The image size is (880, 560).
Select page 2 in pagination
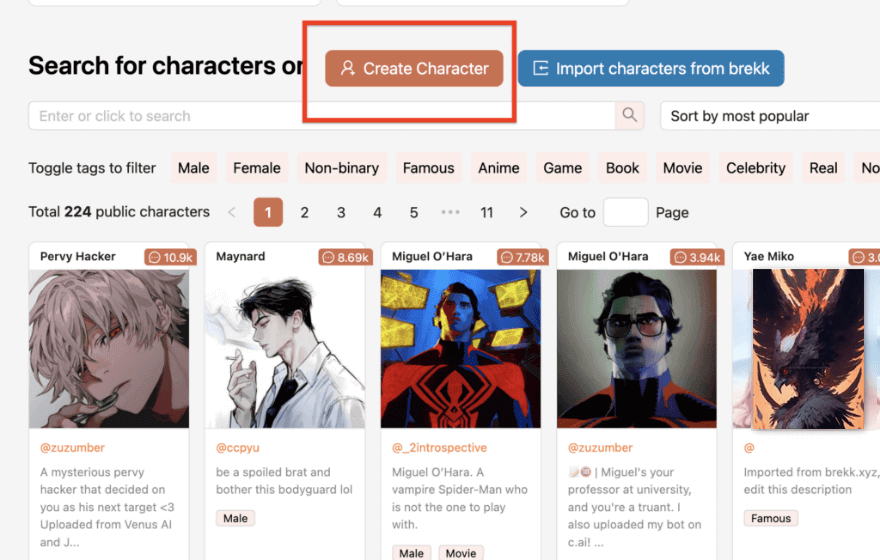(x=305, y=212)
